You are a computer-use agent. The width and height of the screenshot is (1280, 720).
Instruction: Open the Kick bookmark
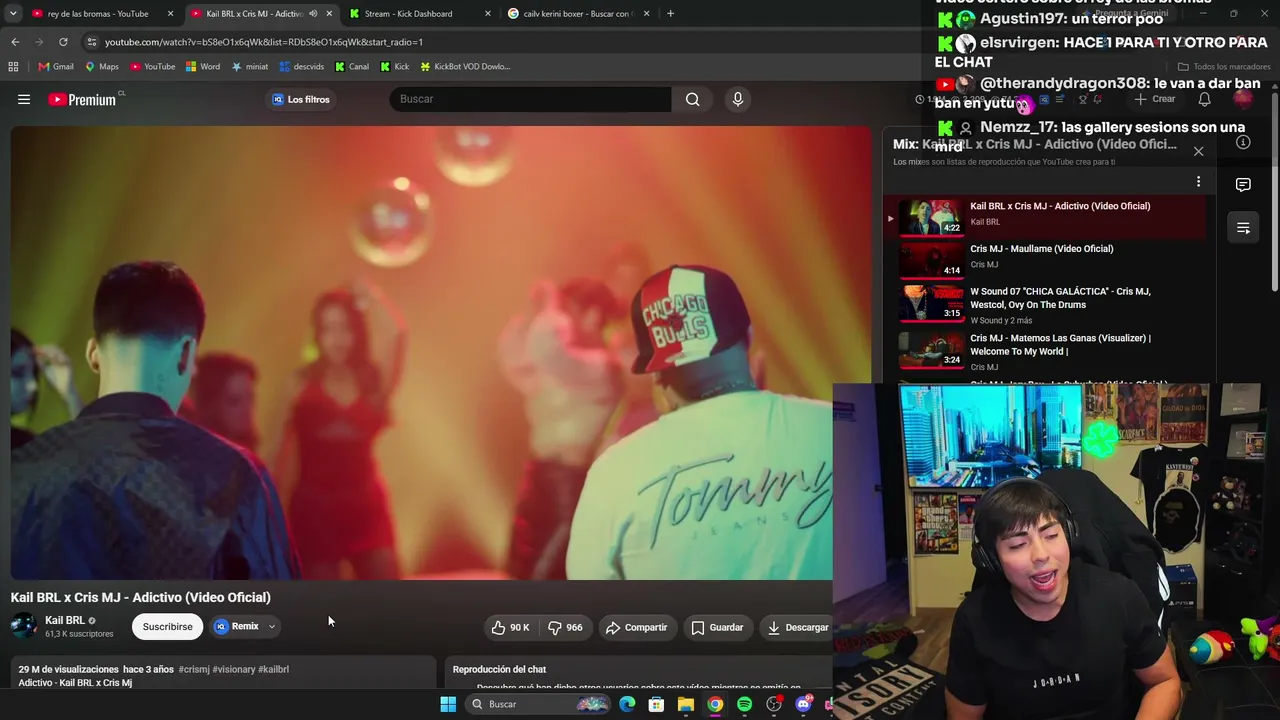click(395, 67)
